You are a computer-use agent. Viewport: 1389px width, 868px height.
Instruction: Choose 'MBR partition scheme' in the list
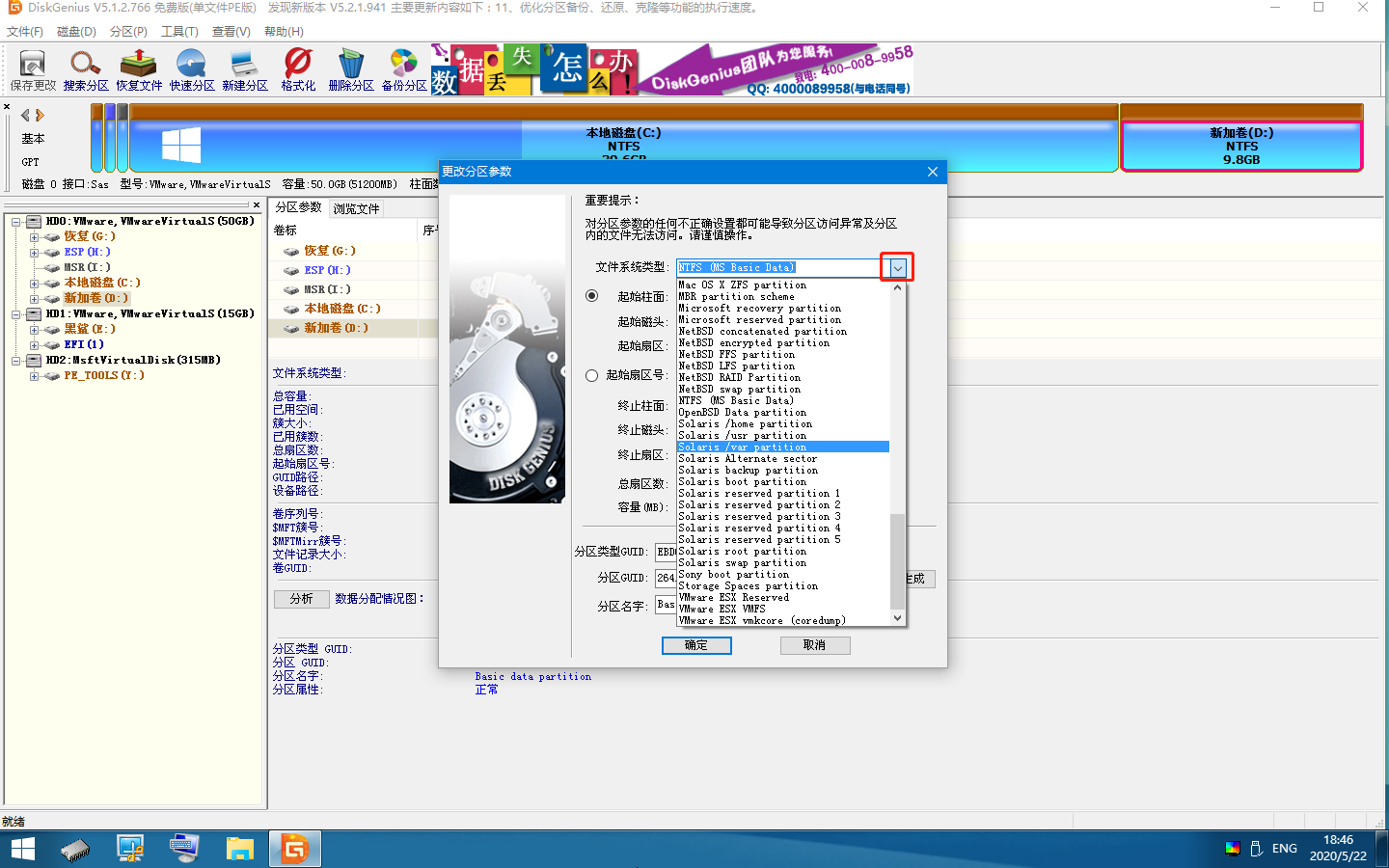[782, 296]
